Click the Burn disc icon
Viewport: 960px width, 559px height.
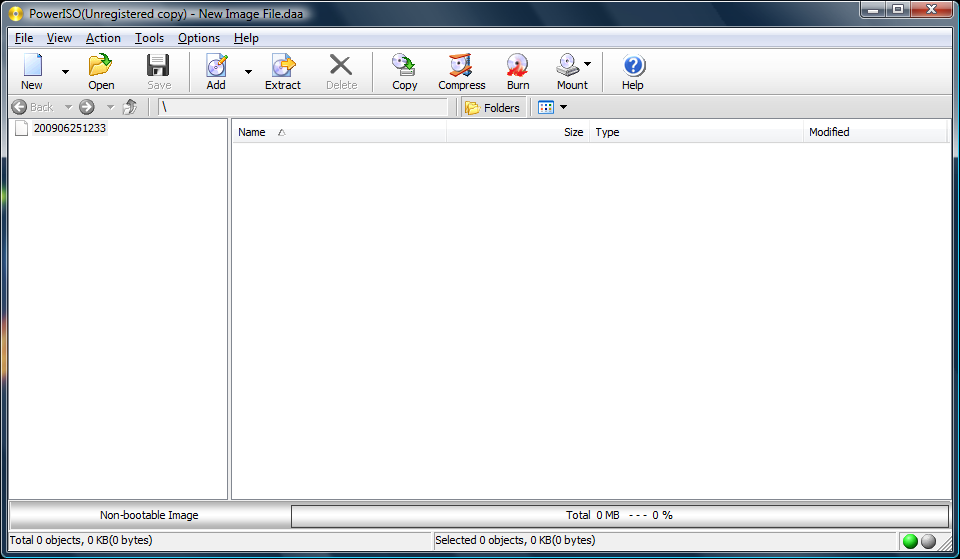[x=517, y=65]
